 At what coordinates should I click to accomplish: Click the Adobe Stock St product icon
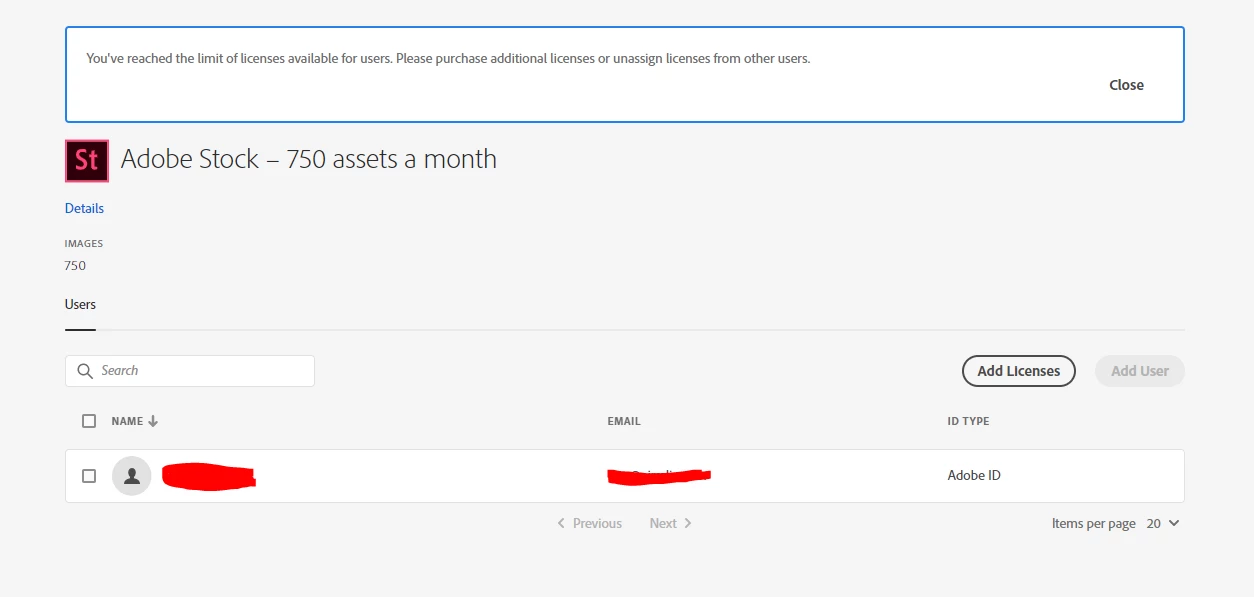click(87, 160)
